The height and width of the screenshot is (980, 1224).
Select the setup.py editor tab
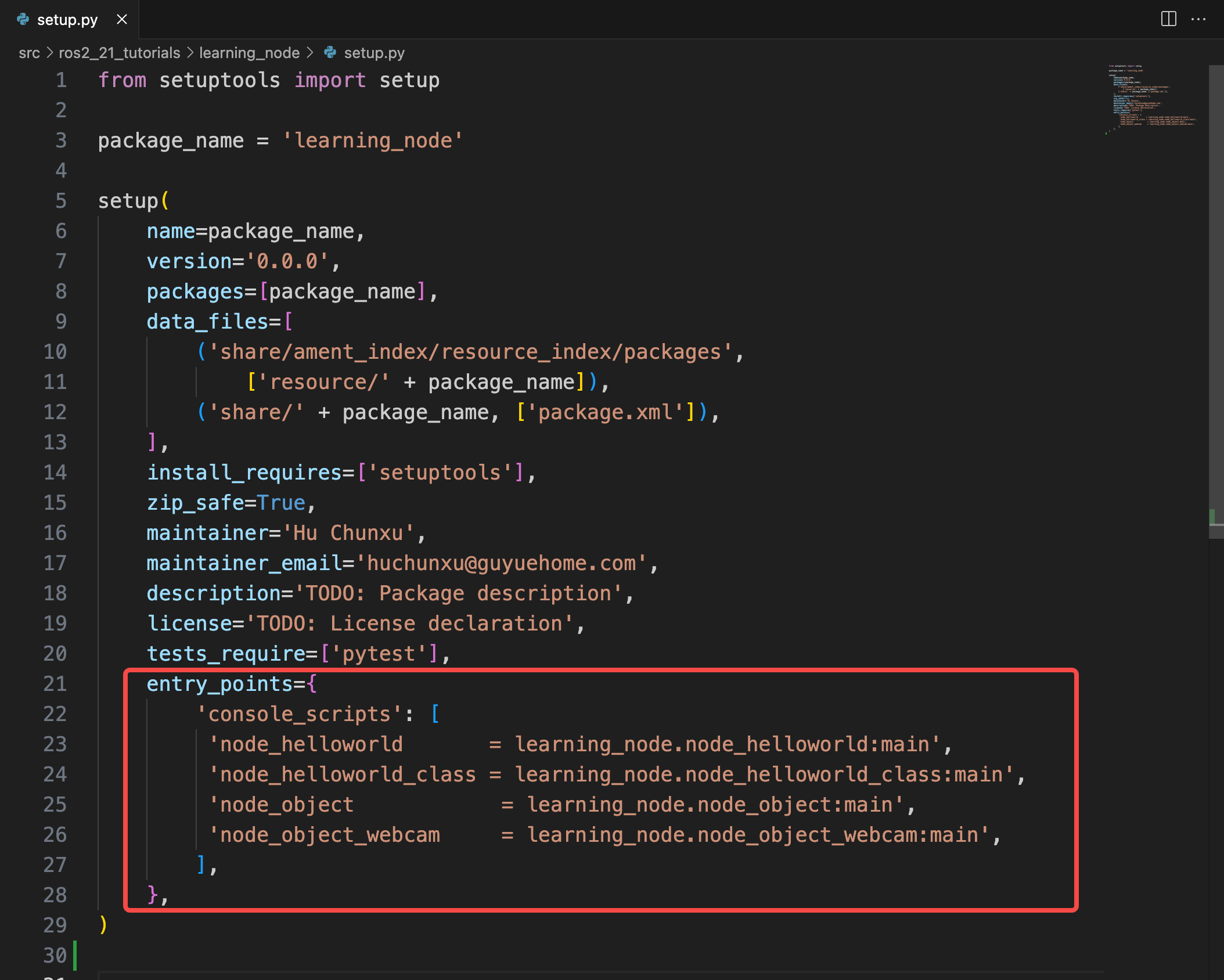[x=67, y=20]
